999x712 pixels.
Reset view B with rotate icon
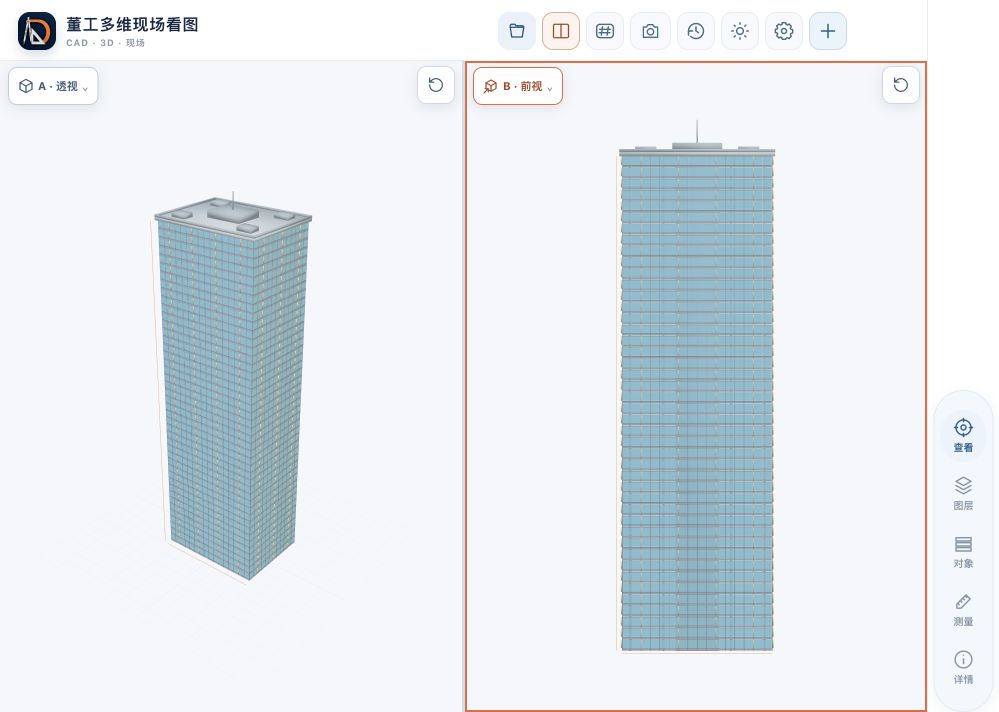pos(901,85)
